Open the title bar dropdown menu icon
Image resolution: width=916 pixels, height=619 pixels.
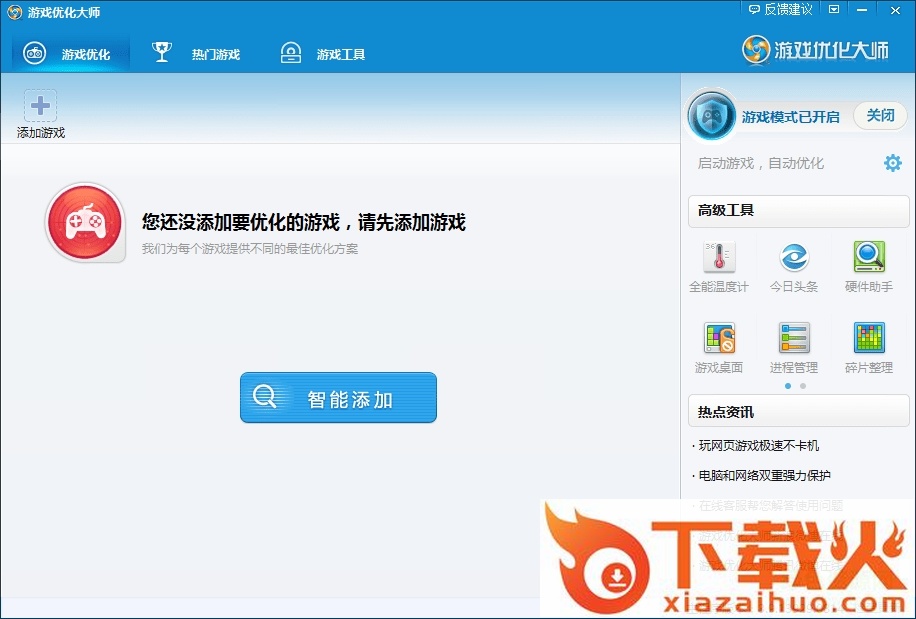[x=834, y=9]
